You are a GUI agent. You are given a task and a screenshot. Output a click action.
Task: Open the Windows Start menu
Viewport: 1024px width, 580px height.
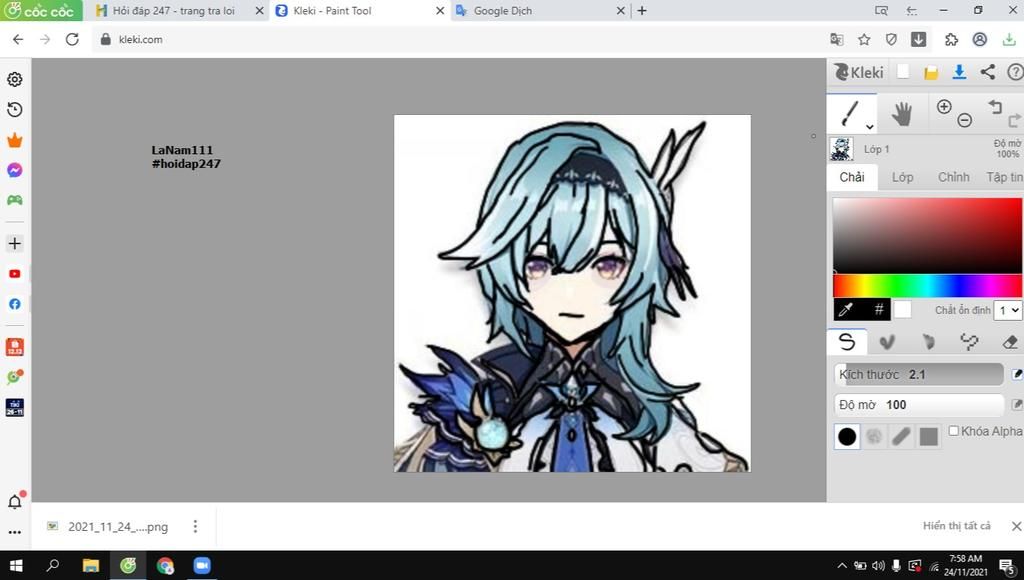click(16, 566)
